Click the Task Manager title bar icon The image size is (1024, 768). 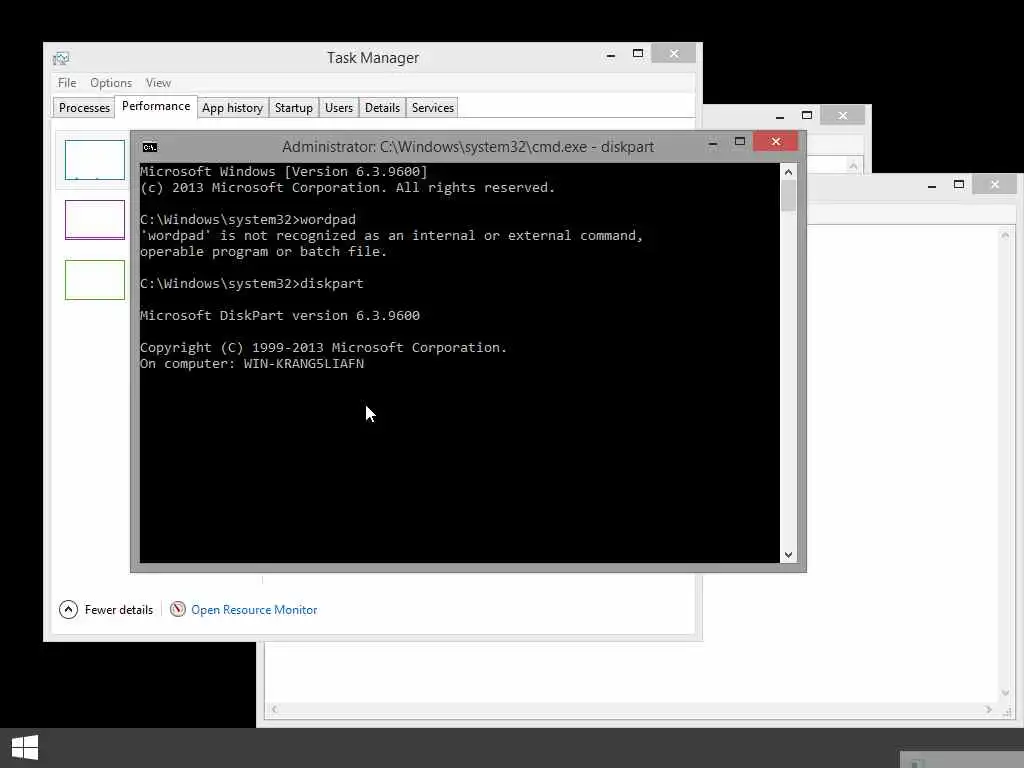(61, 58)
